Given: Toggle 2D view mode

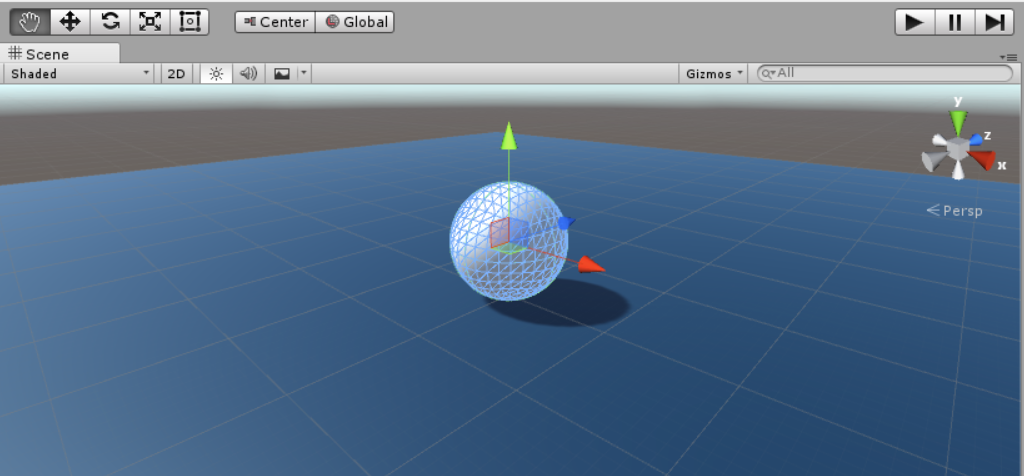Looking at the screenshot, I should pyautogui.click(x=176, y=74).
